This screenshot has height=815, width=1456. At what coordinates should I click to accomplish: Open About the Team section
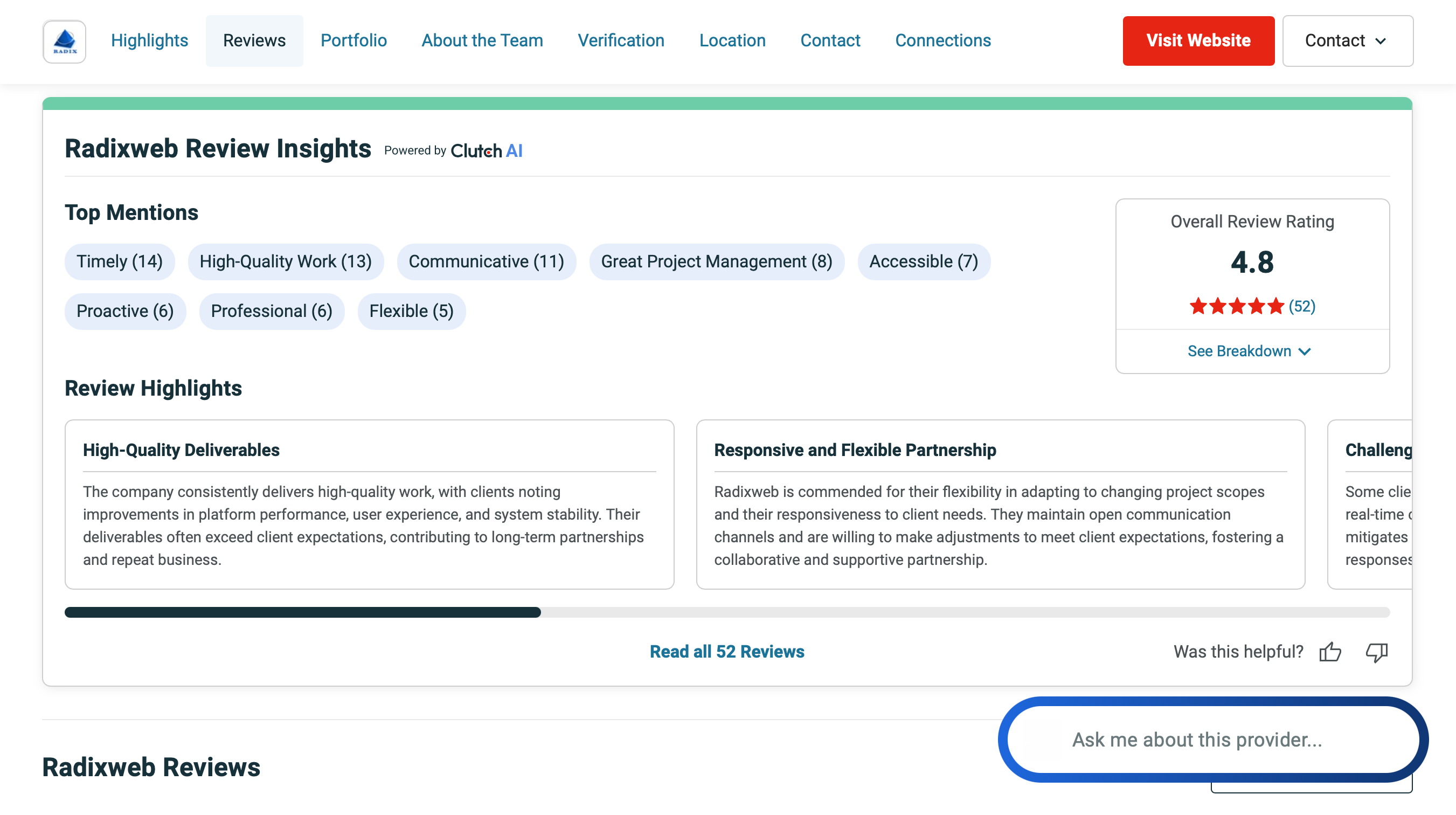coord(482,41)
